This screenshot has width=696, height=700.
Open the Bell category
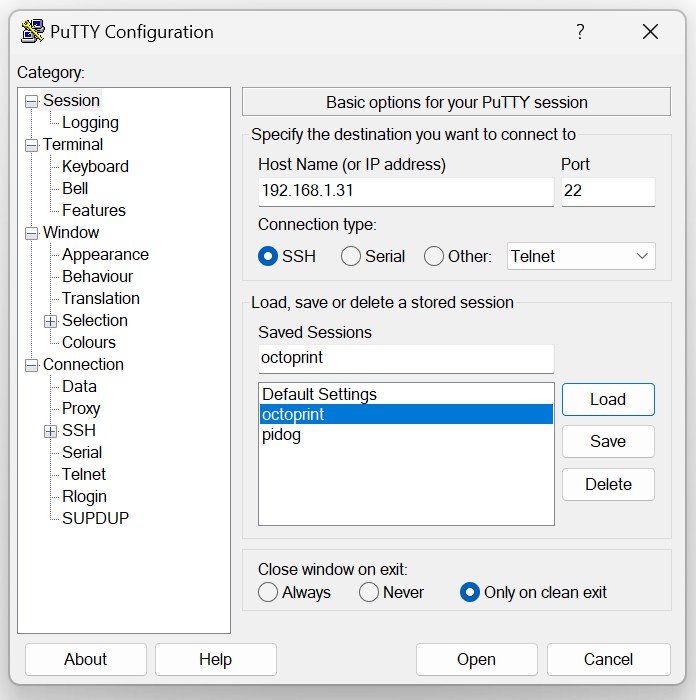pos(75,188)
